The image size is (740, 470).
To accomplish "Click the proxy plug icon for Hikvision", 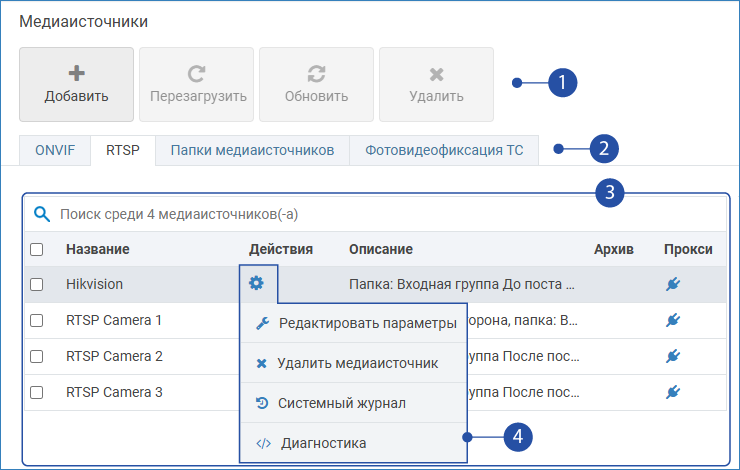I will tap(673, 284).
